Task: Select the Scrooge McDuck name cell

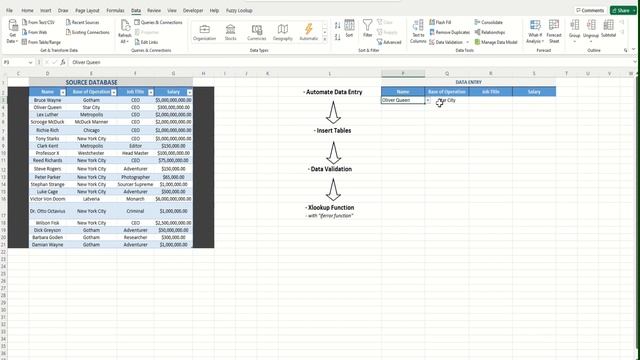Action: (x=47, y=122)
